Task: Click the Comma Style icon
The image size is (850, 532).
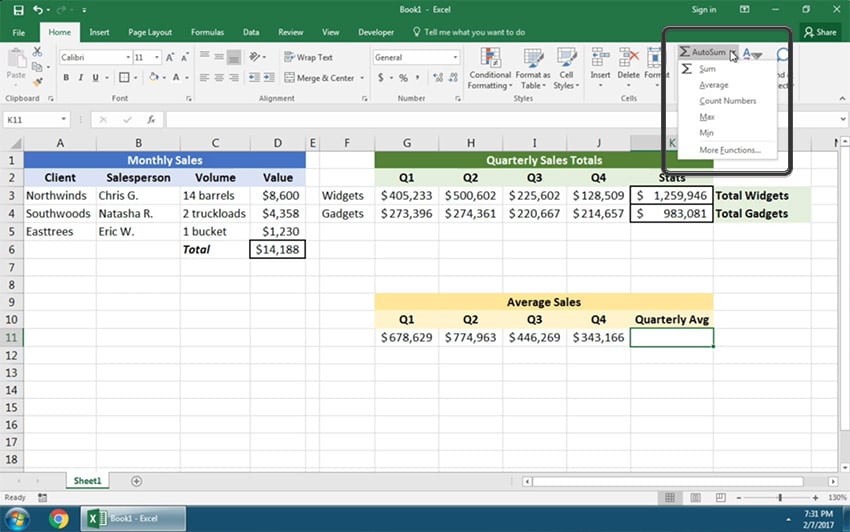Action: (x=417, y=78)
